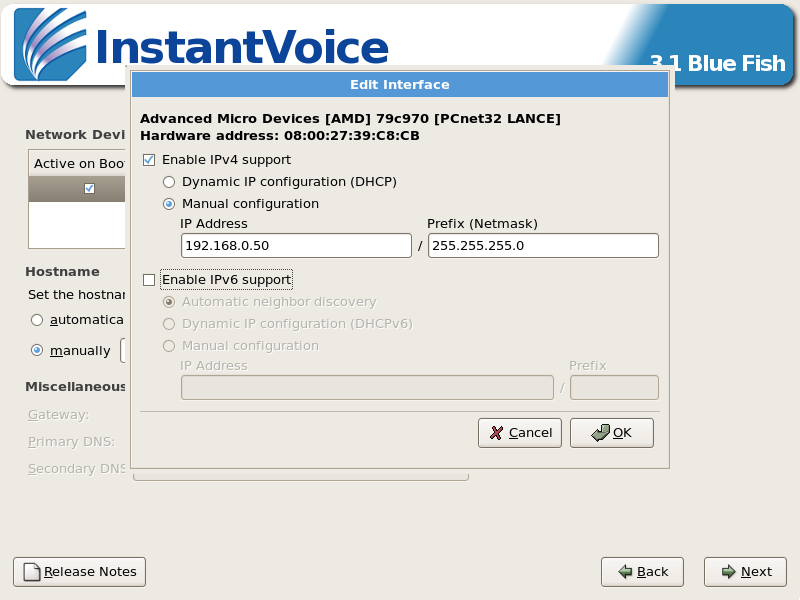Click the Prefix (Netmask) input field
Viewport: 800px width, 600px height.
[x=543, y=246]
